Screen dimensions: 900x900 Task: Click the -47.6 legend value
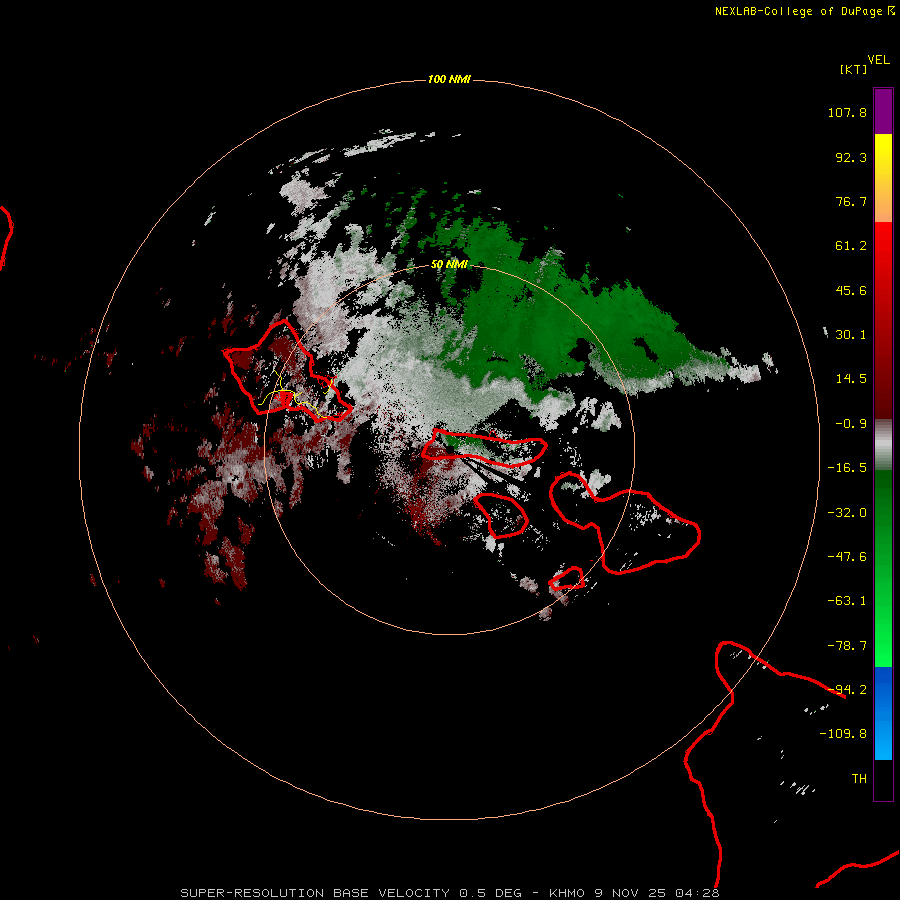847,557
